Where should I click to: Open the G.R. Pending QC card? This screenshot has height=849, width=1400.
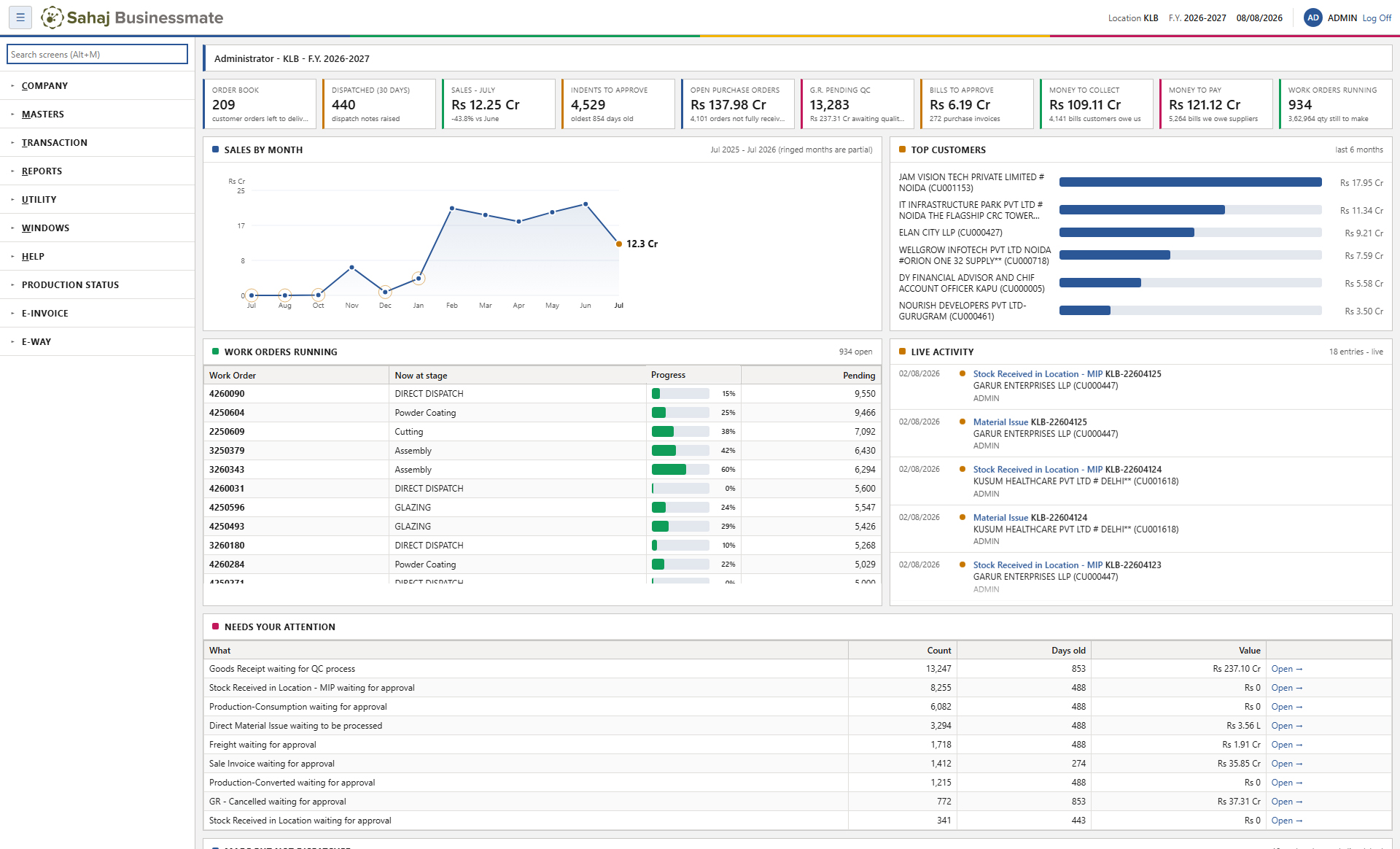pyautogui.click(x=857, y=104)
